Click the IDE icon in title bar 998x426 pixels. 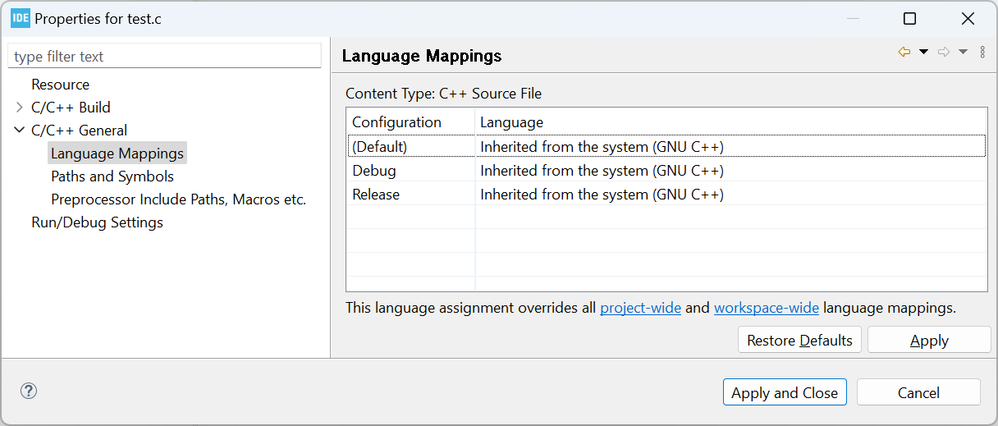point(19,18)
